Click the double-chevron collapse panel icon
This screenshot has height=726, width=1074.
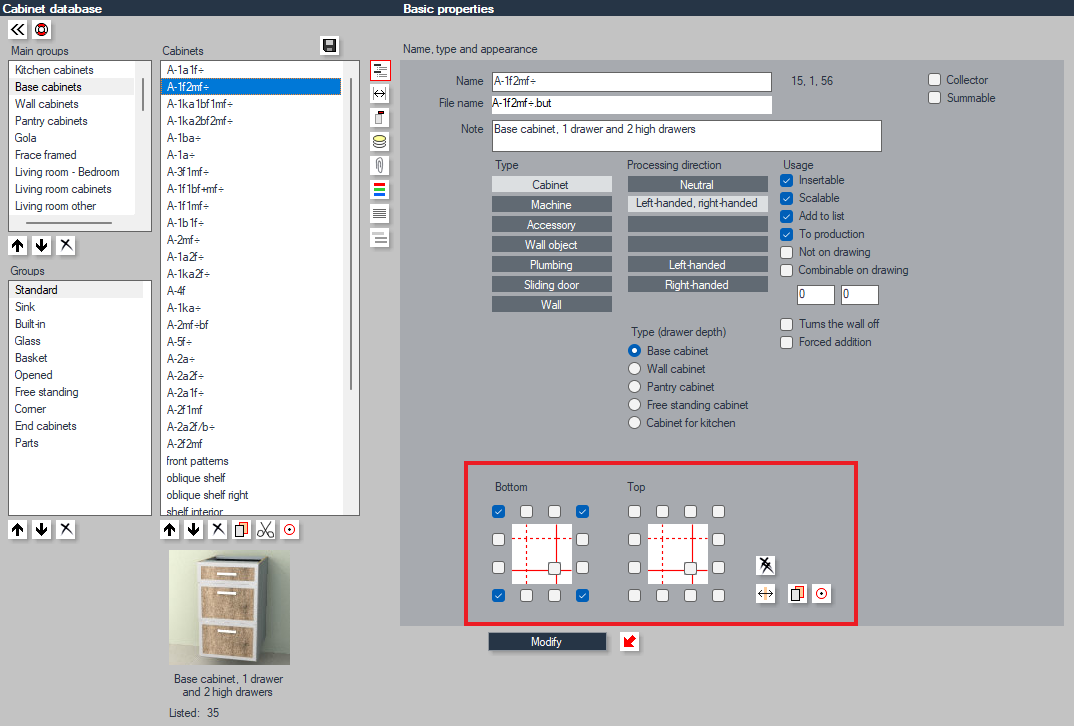(18, 29)
